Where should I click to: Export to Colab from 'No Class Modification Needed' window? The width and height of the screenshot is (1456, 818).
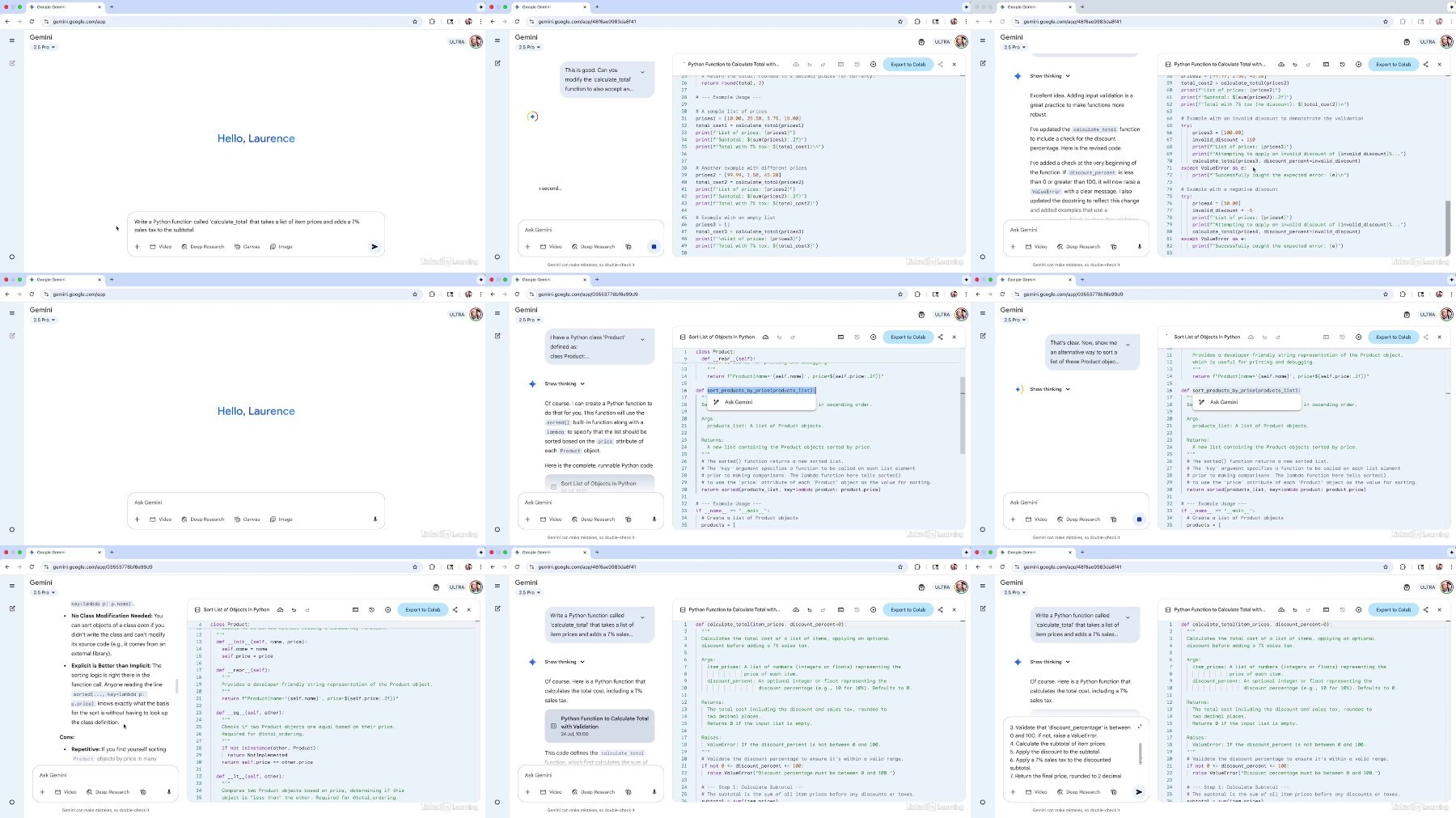pyautogui.click(x=422, y=610)
